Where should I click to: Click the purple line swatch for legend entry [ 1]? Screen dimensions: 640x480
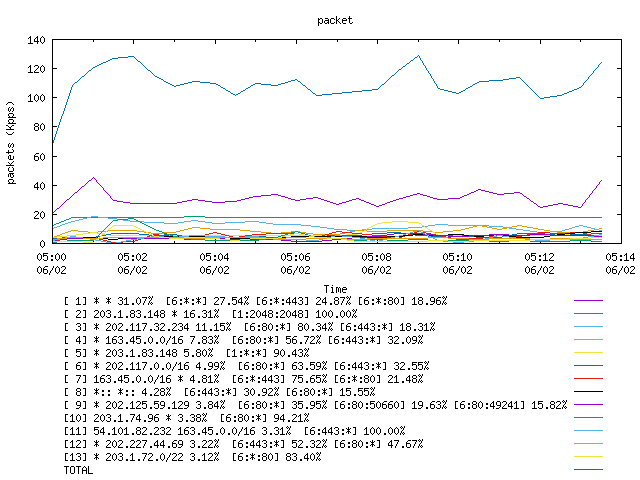(588, 300)
